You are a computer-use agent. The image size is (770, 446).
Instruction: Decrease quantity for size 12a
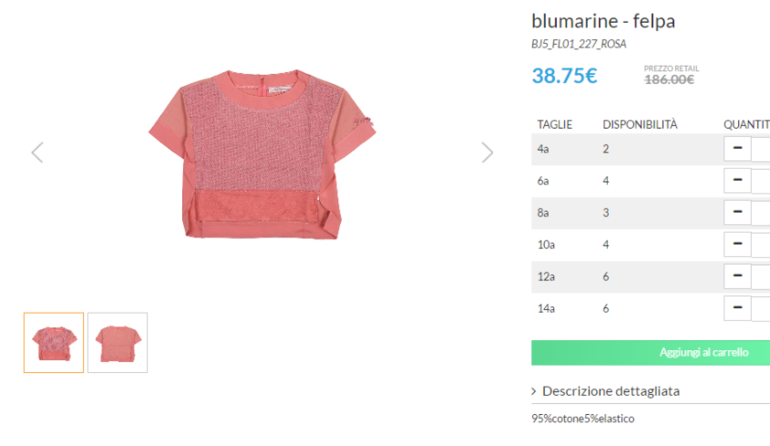(736, 277)
